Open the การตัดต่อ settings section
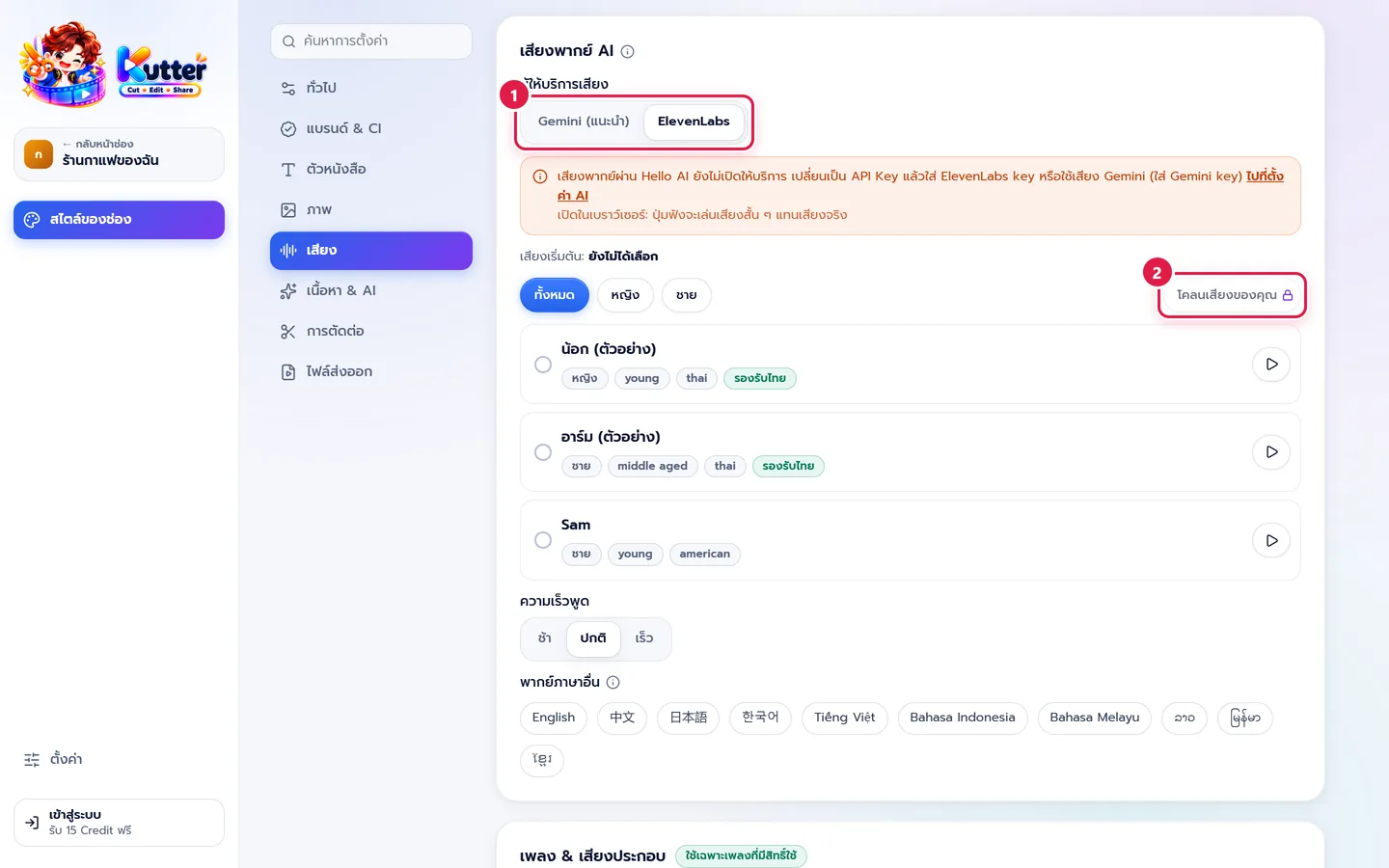 click(371, 331)
